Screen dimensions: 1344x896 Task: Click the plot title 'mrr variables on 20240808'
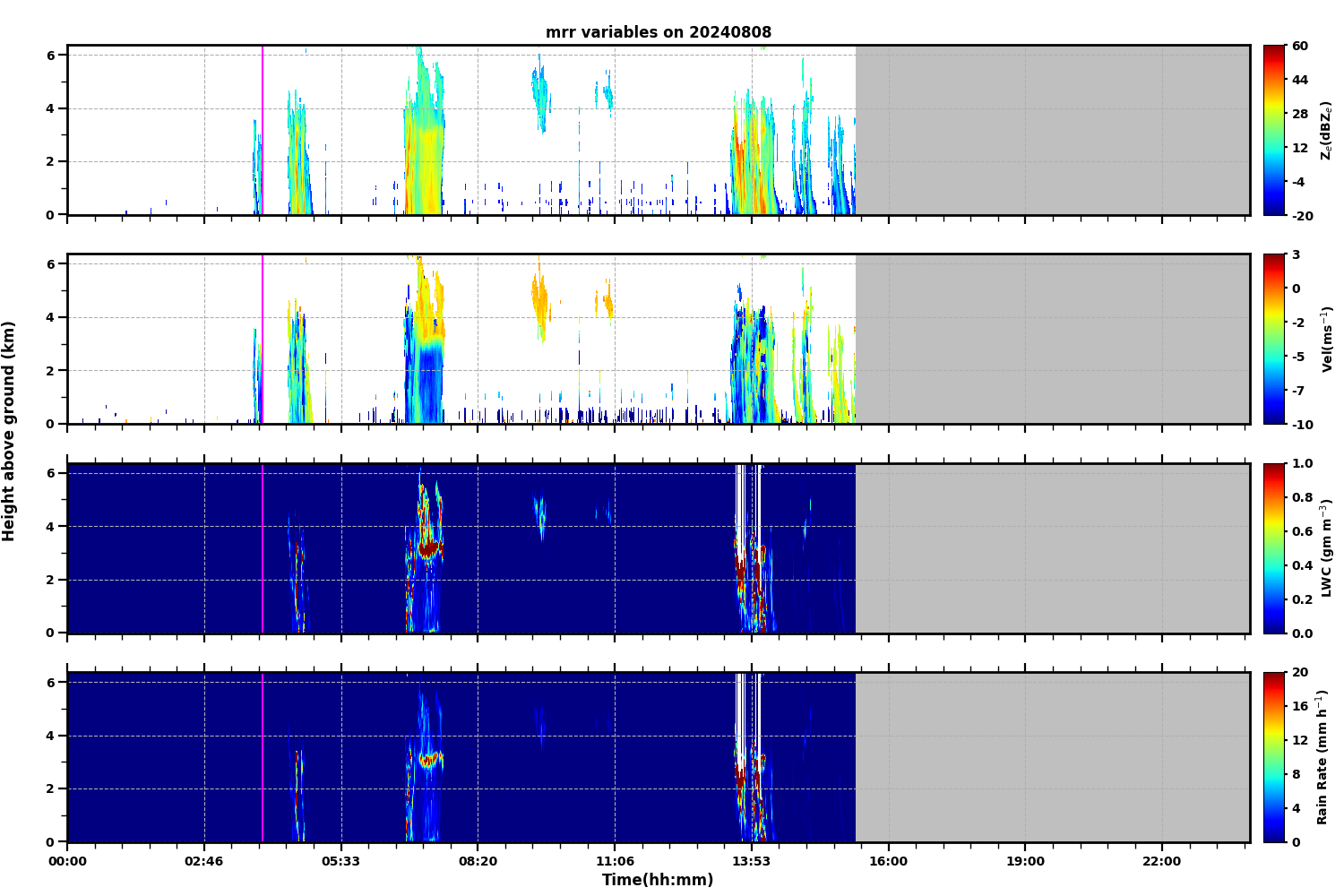(659, 32)
